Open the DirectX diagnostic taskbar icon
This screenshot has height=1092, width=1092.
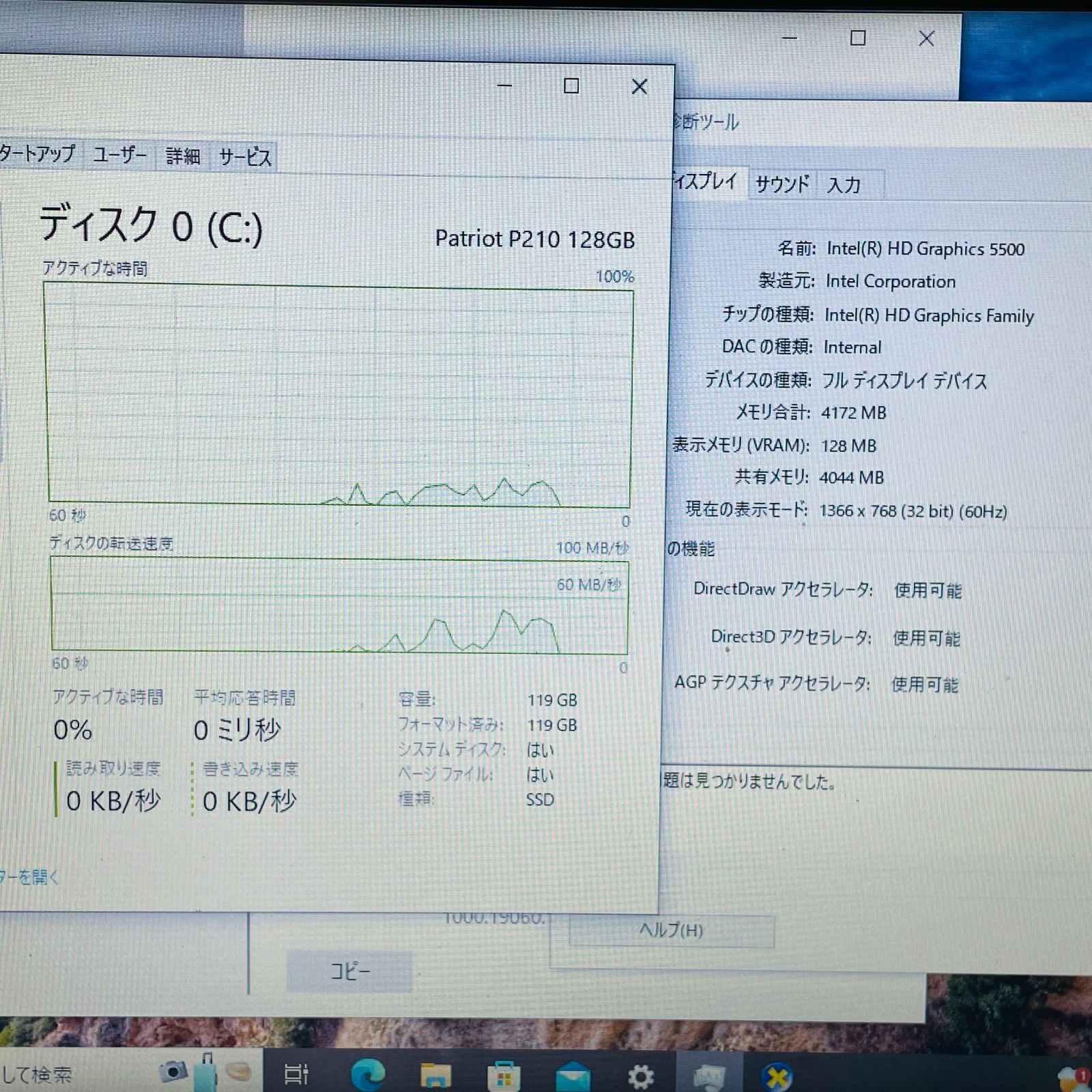(x=777, y=1078)
